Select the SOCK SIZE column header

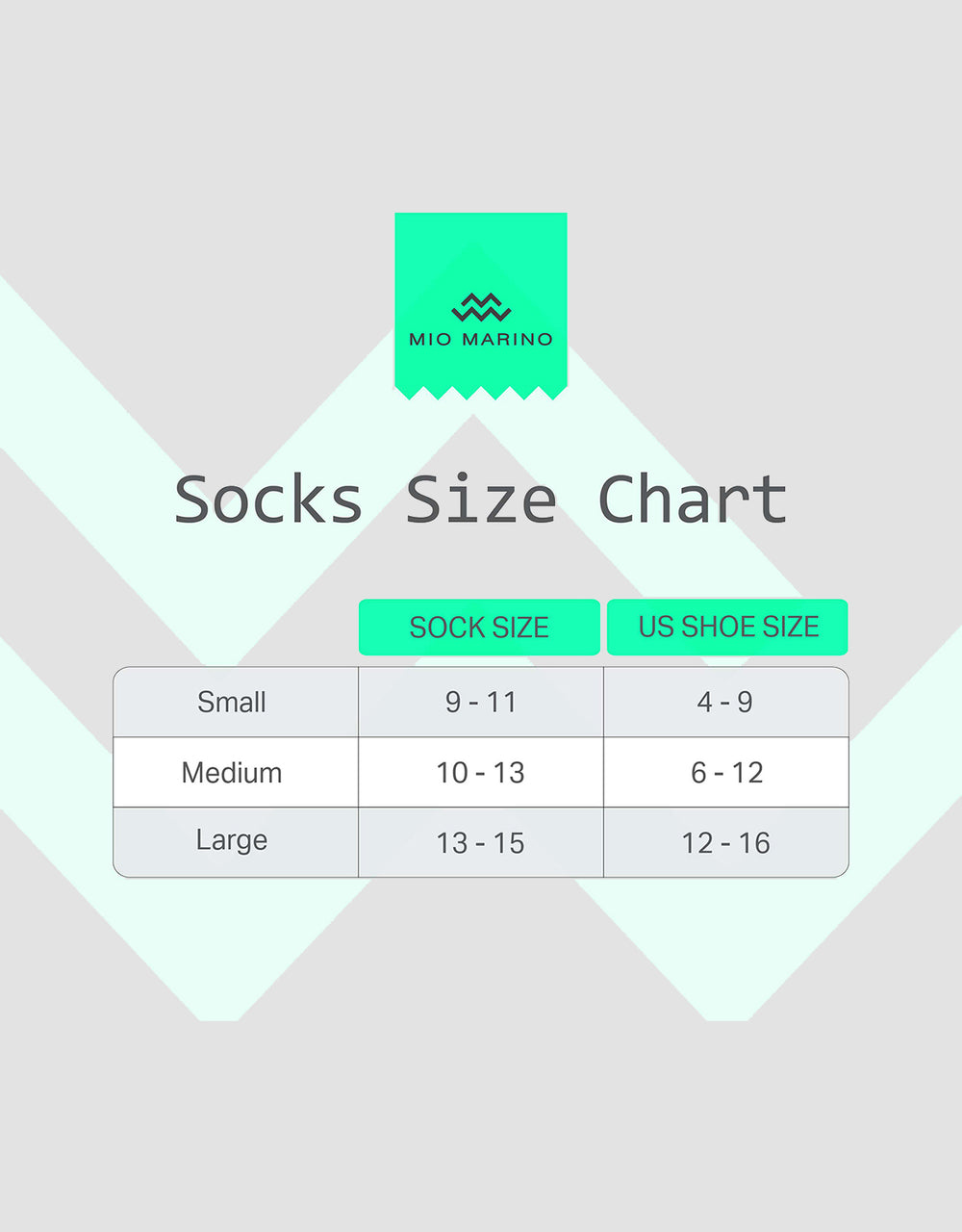click(x=479, y=628)
